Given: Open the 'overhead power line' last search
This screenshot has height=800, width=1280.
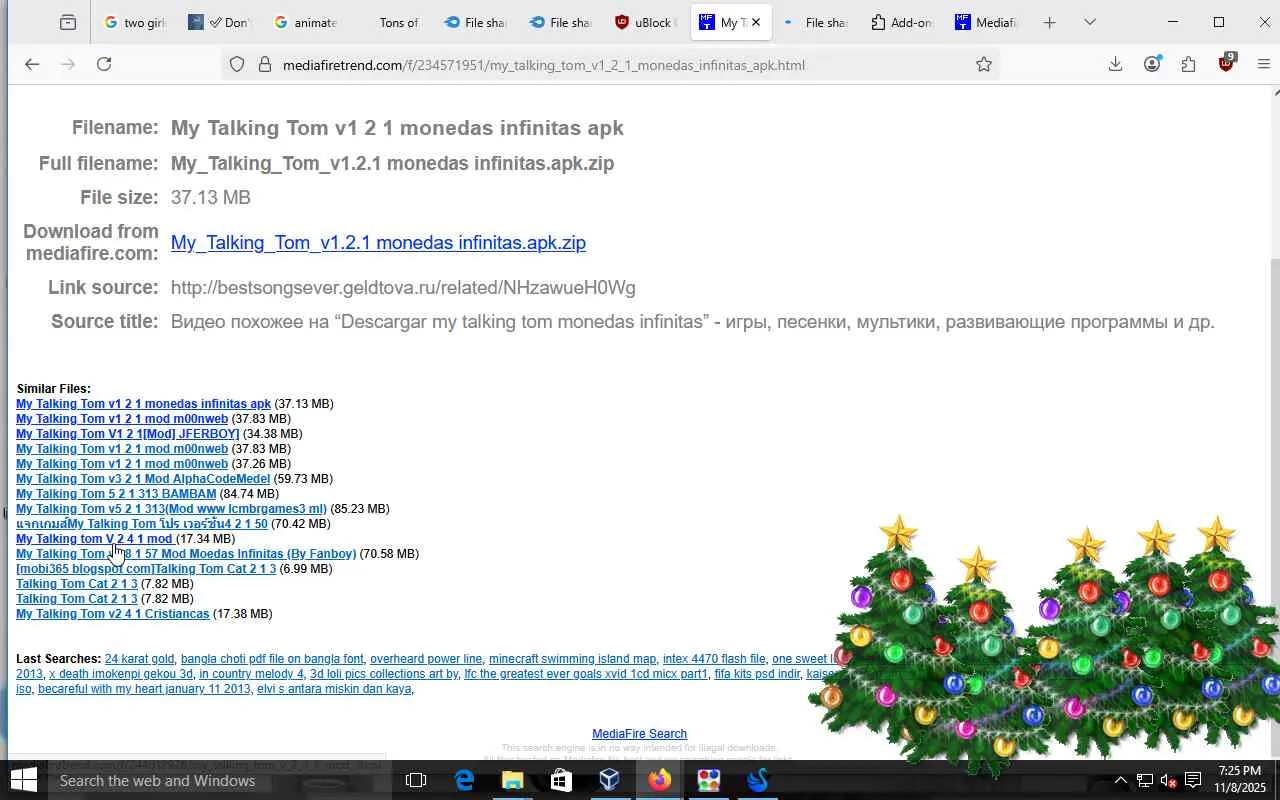Looking at the screenshot, I should coord(426,659).
